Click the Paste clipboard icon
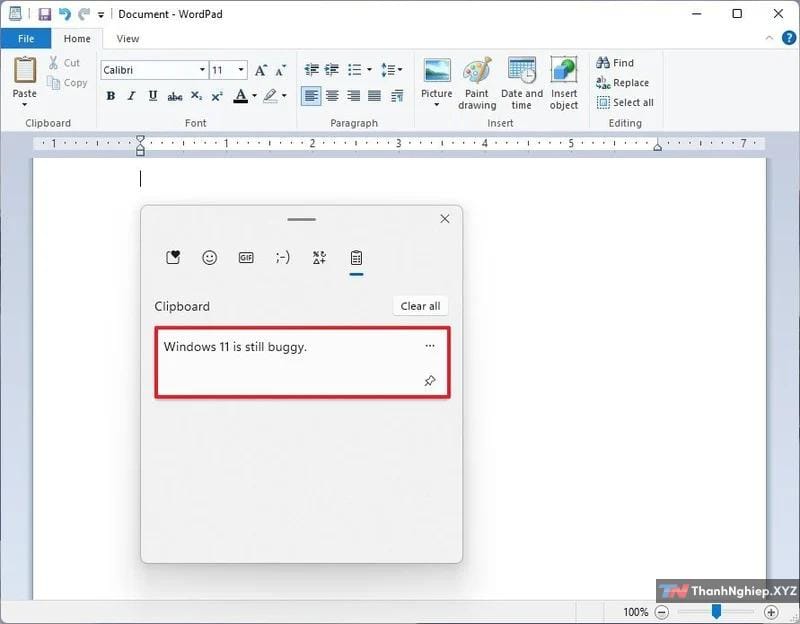Image resolution: width=800 pixels, height=624 pixels. 24,70
